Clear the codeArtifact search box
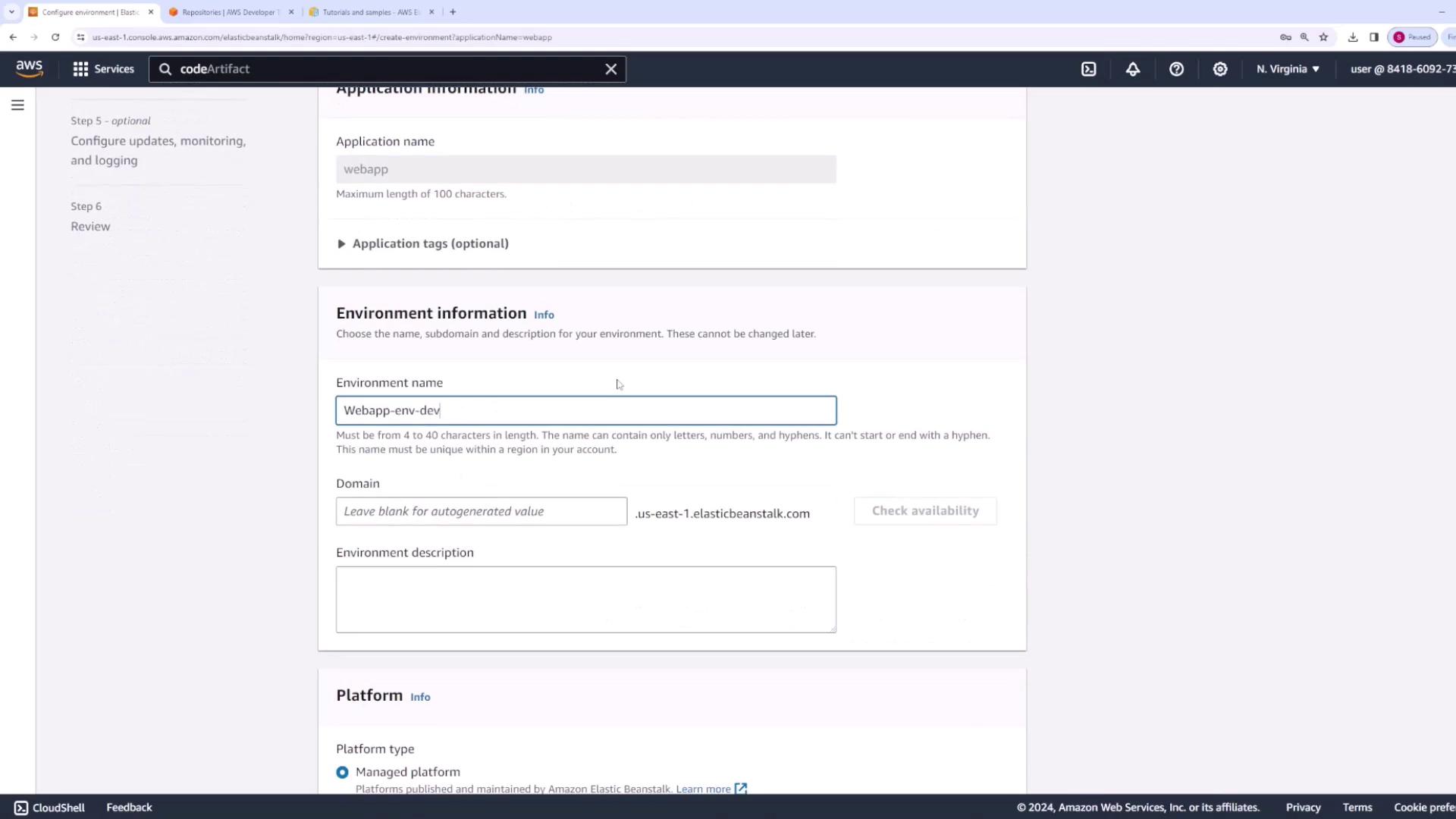The image size is (1456, 819). click(x=610, y=69)
